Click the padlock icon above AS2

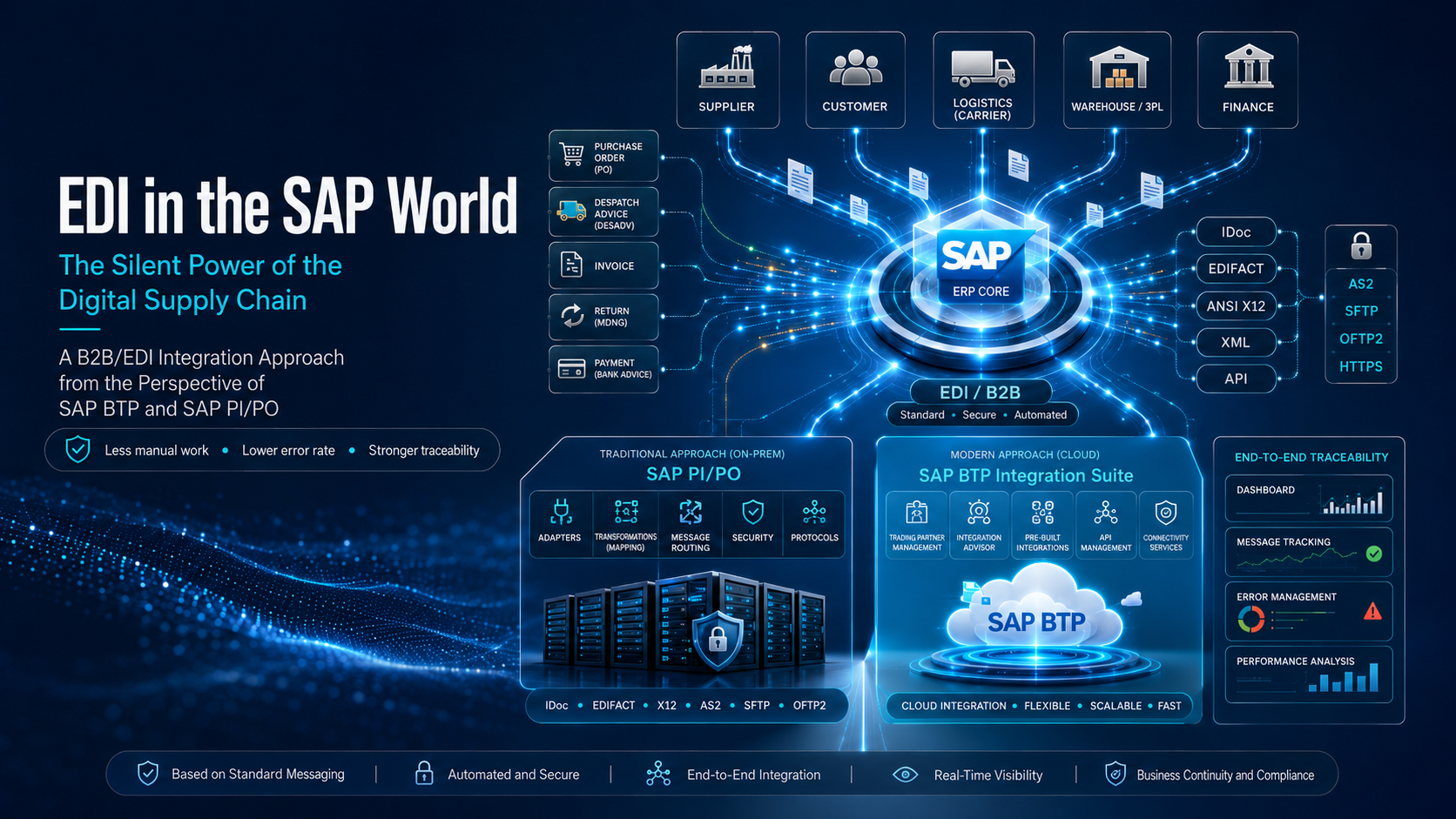point(1361,245)
